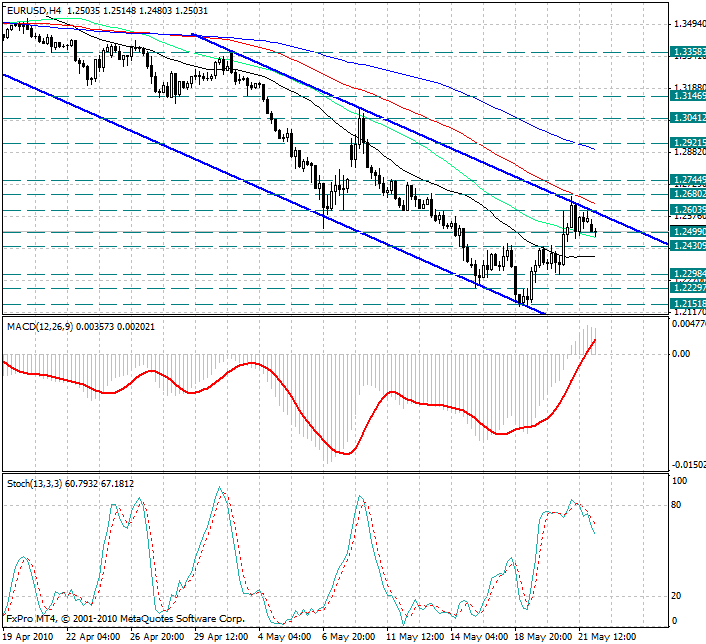706x644 pixels.
Task: Click the 21 May 12:00 time label
Action: pyautogui.click(x=607, y=637)
